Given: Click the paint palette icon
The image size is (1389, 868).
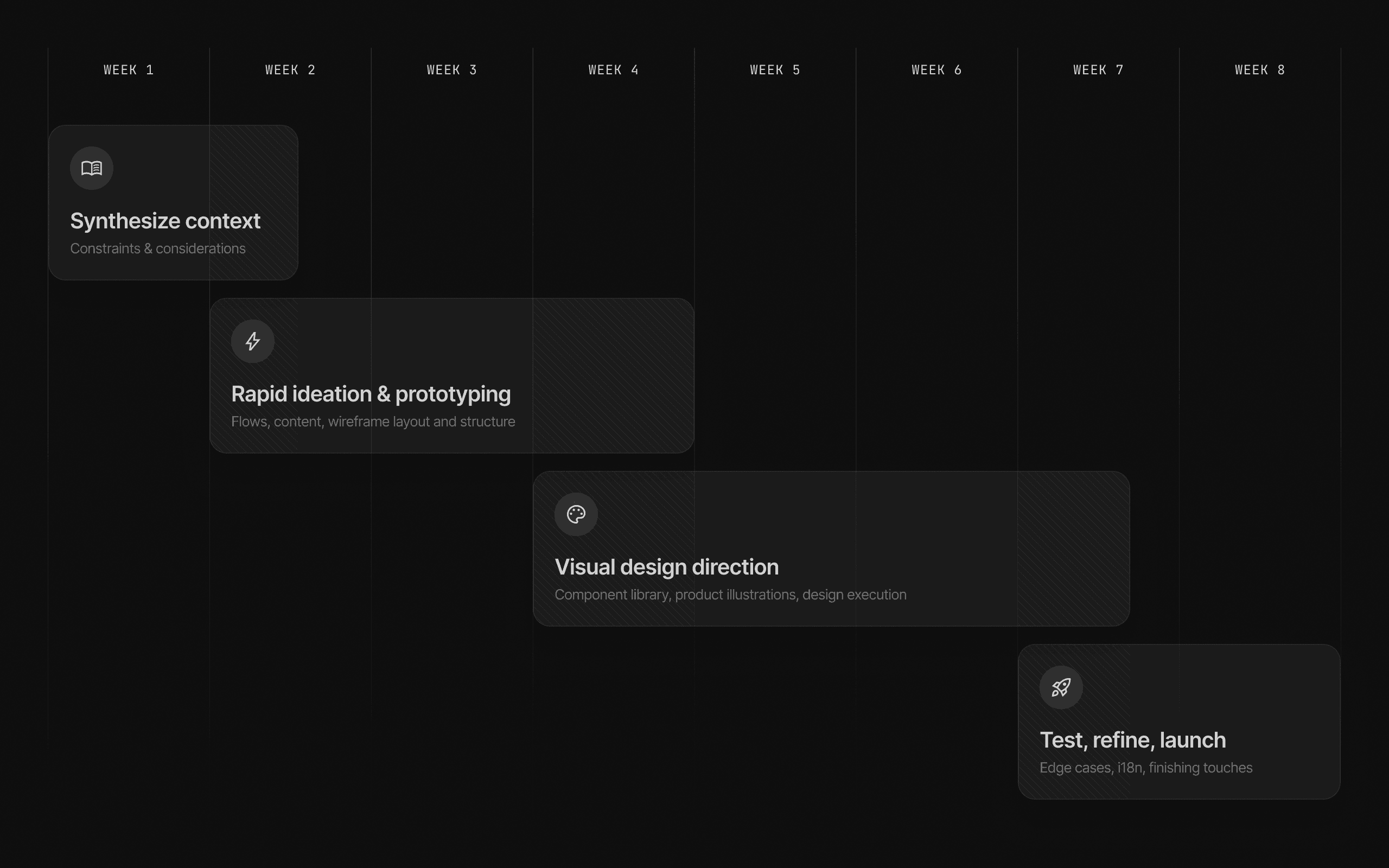Looking at the screenshot, I should pyautogui.click(x=576, y=514).
